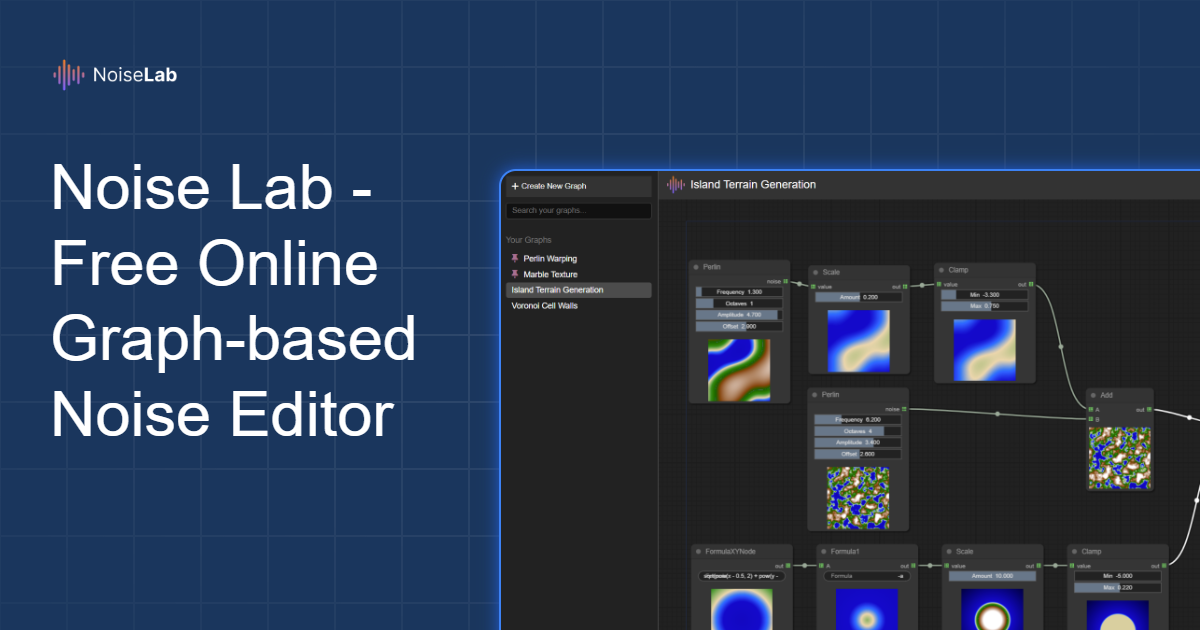
Task: Select the Add node header
Action: click(1120, 395)
